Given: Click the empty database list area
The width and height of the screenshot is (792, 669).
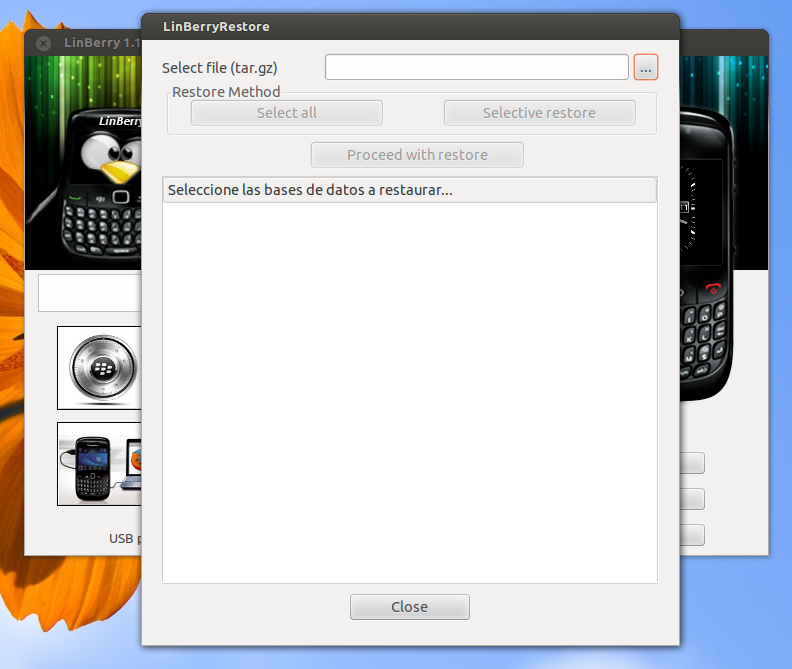Looking at the screenshot, I should click(410, 392).
